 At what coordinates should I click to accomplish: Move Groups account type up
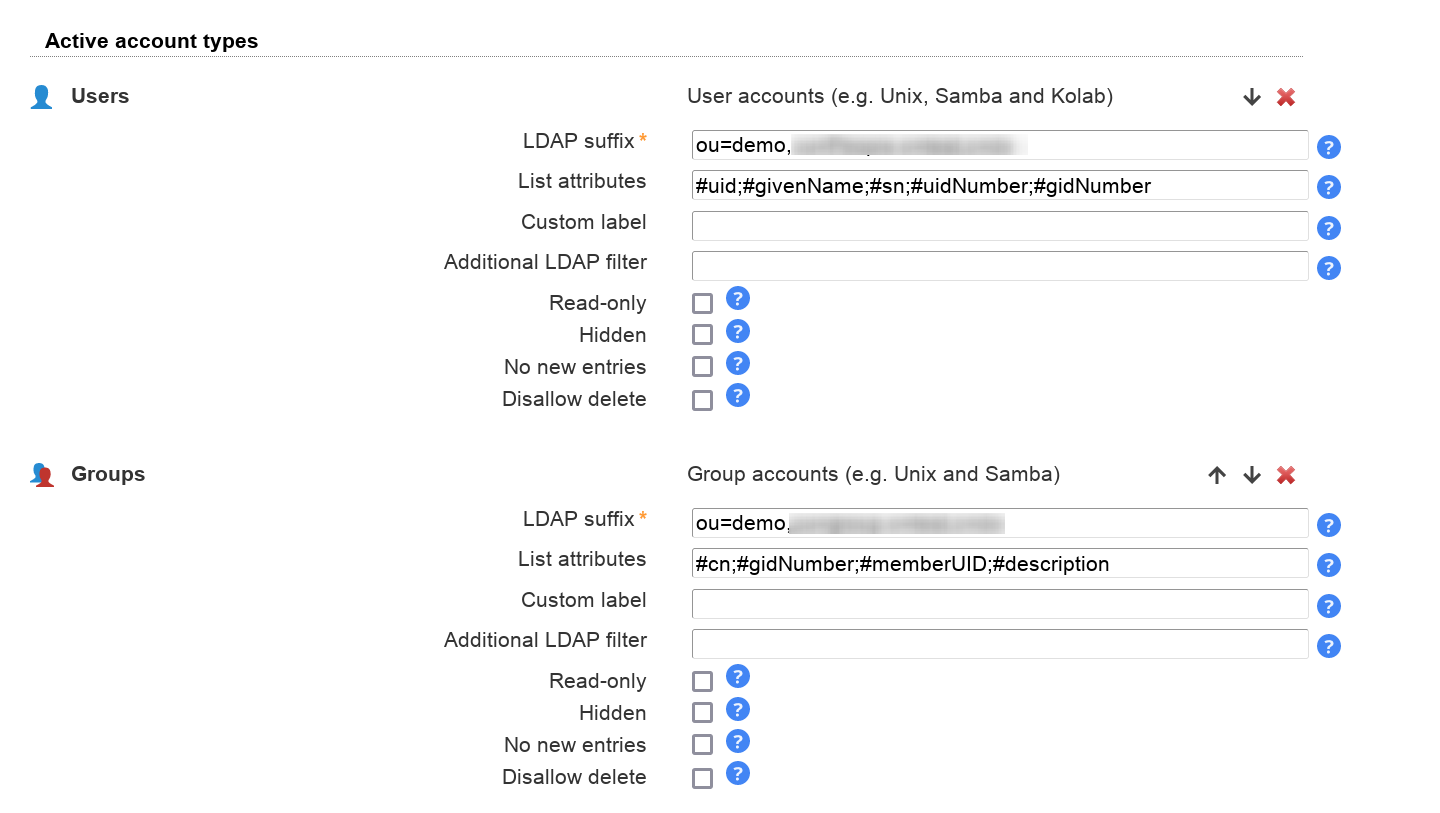tap(1216, 475)
